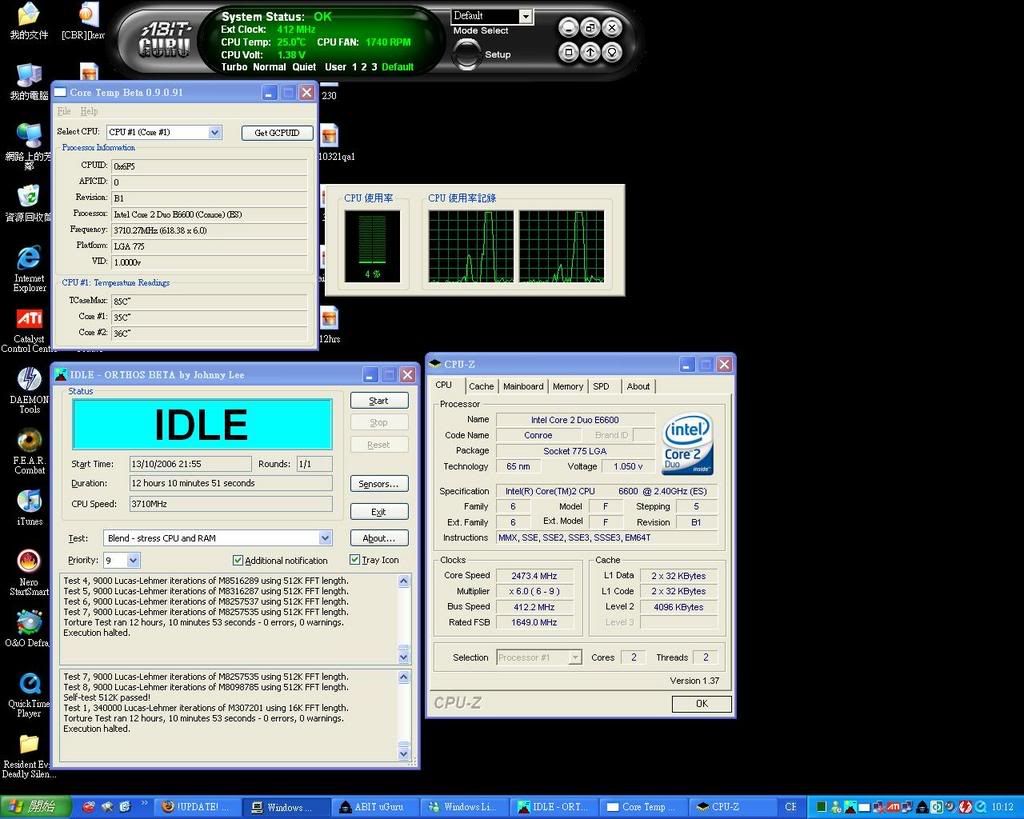Open the Priority dropdown in ORTHOS
The image size is (1024, 819).
(133, 560)
